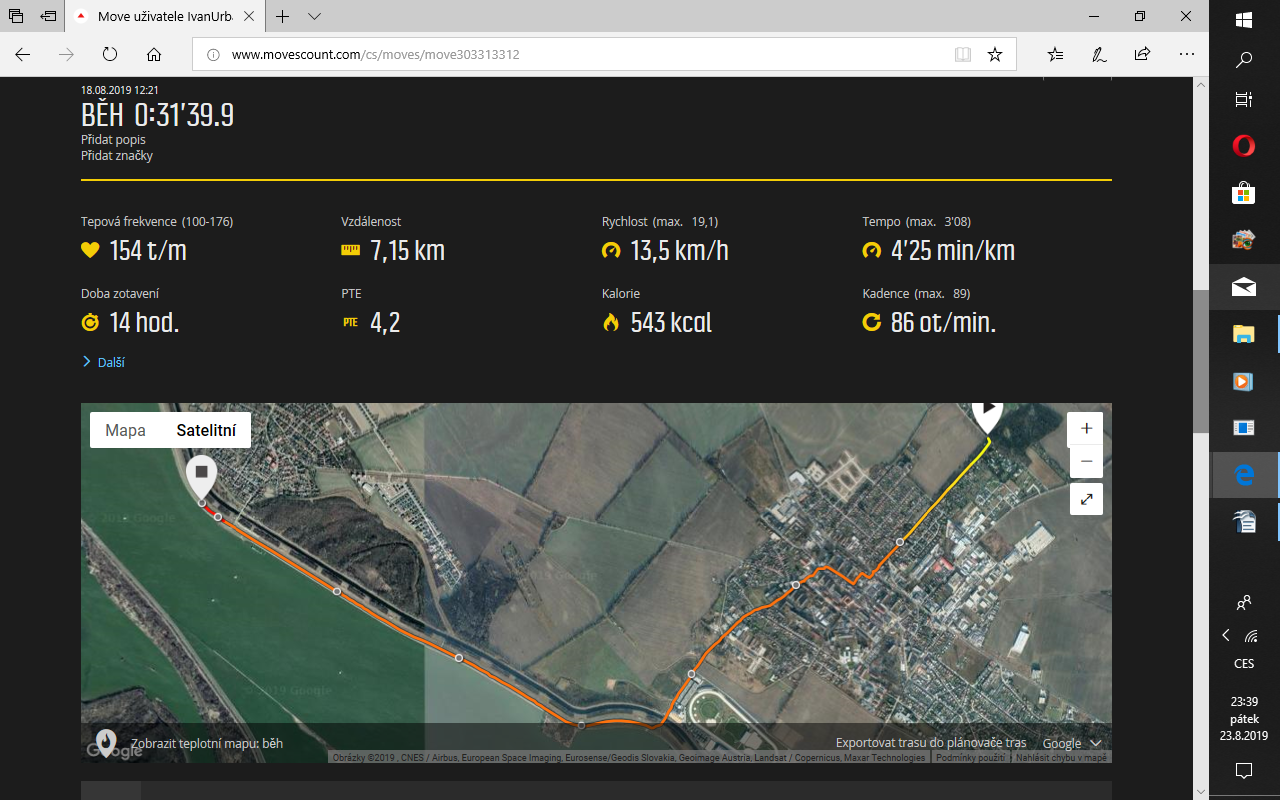Open a new browser tab
The height and width of the screenshot is (800, 1280).
pyautogui.click(x=283, y=17)
